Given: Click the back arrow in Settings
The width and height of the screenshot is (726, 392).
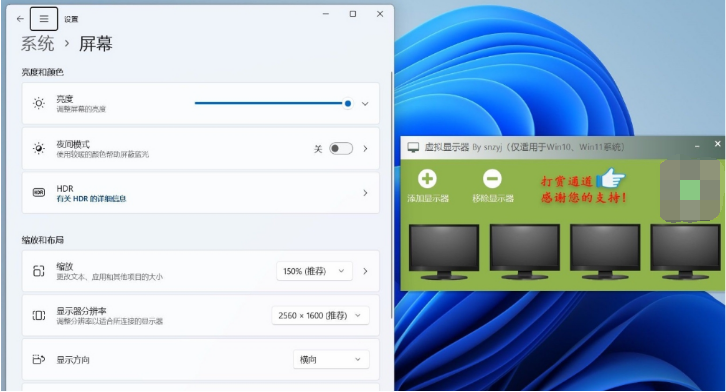Looking at the screenshot, I should pyautogui.click(x=20, y=19).
